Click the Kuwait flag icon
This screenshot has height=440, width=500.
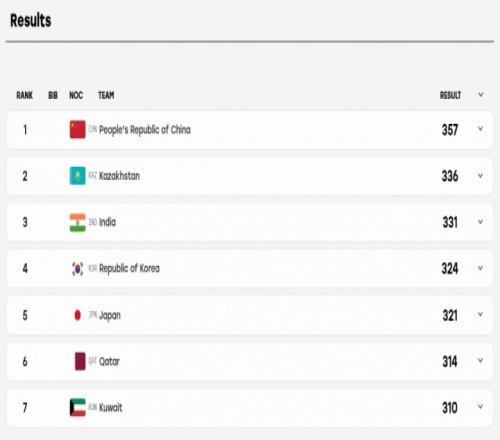77,407
